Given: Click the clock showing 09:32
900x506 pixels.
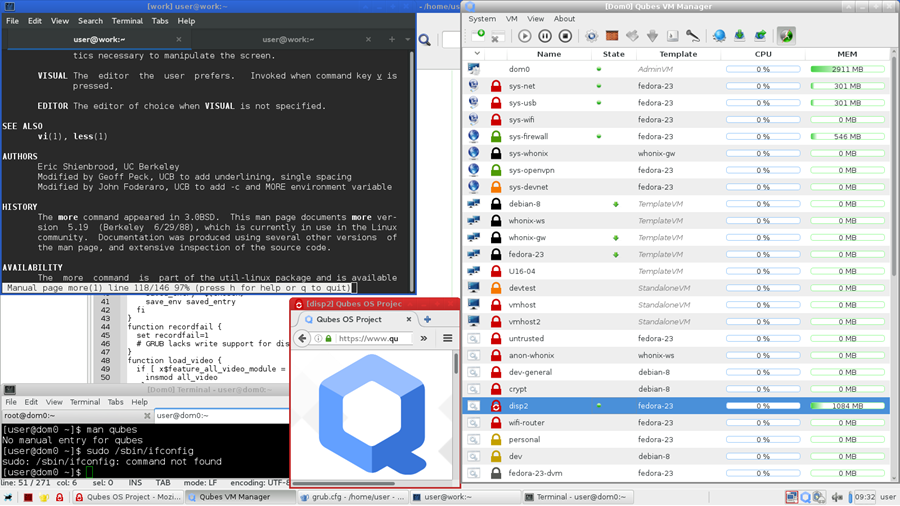Looking at the screenshot, I should 865,497.
